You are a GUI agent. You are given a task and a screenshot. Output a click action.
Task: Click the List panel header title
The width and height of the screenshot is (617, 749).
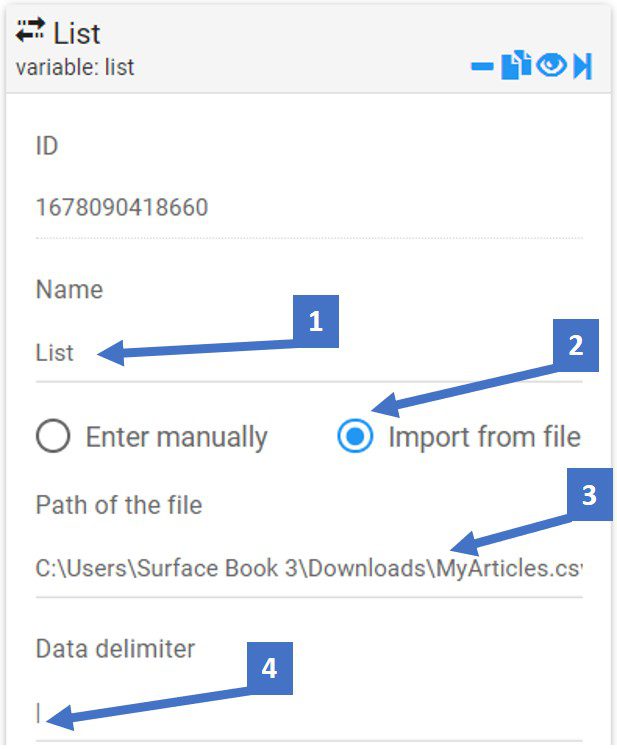click(77, 33)
